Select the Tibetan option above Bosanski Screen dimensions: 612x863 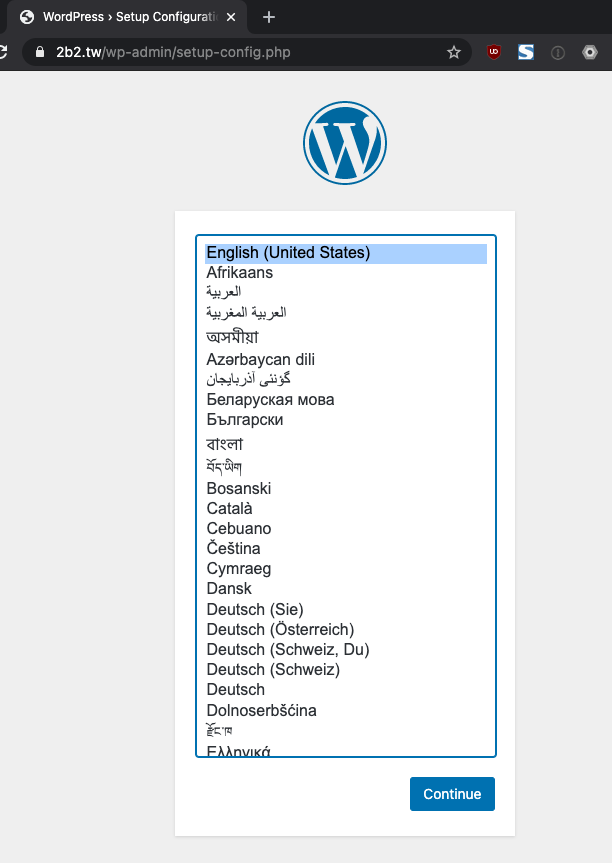click(x=346, y=467)
